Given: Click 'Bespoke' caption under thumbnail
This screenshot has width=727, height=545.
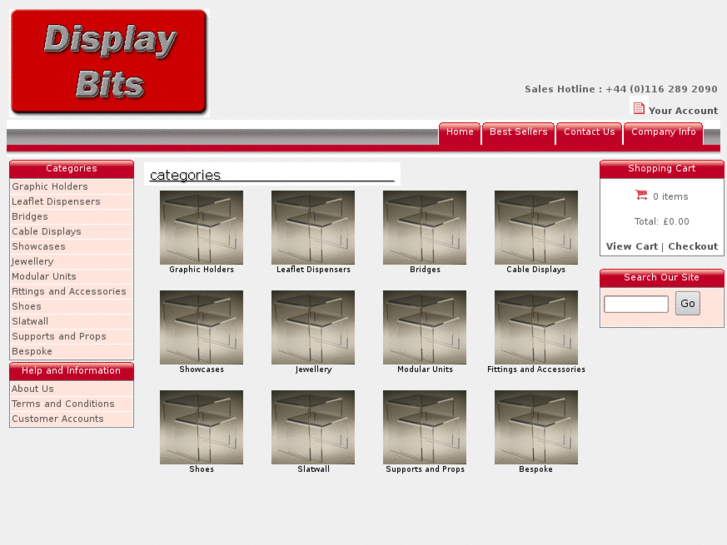Looking at the screenshot, I should (x=536, y=469).
